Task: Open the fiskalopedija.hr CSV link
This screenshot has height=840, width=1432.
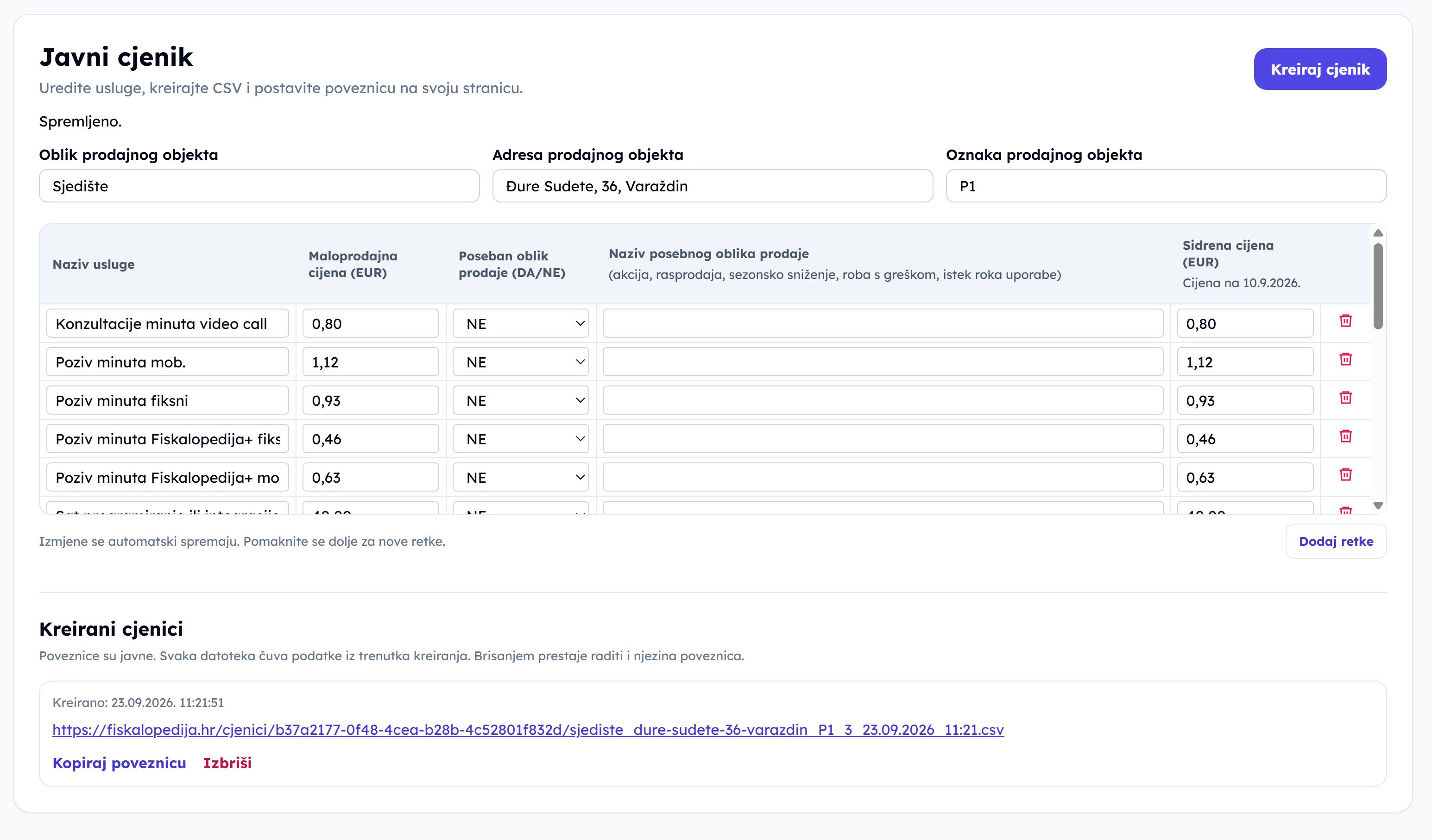Action: click(x=528, y=730)
